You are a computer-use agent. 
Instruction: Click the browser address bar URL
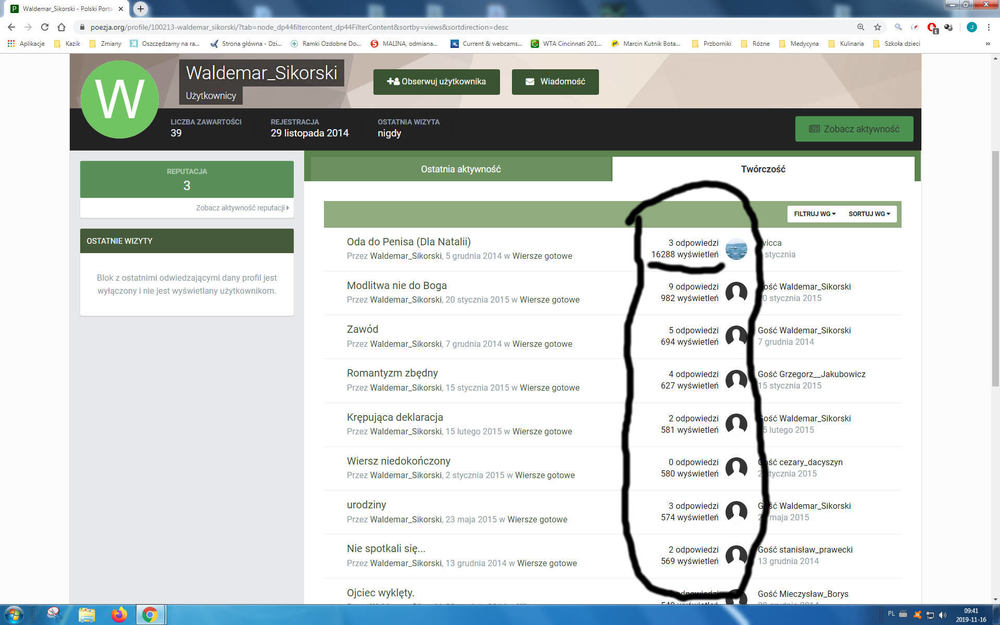[x=400, y=27]
